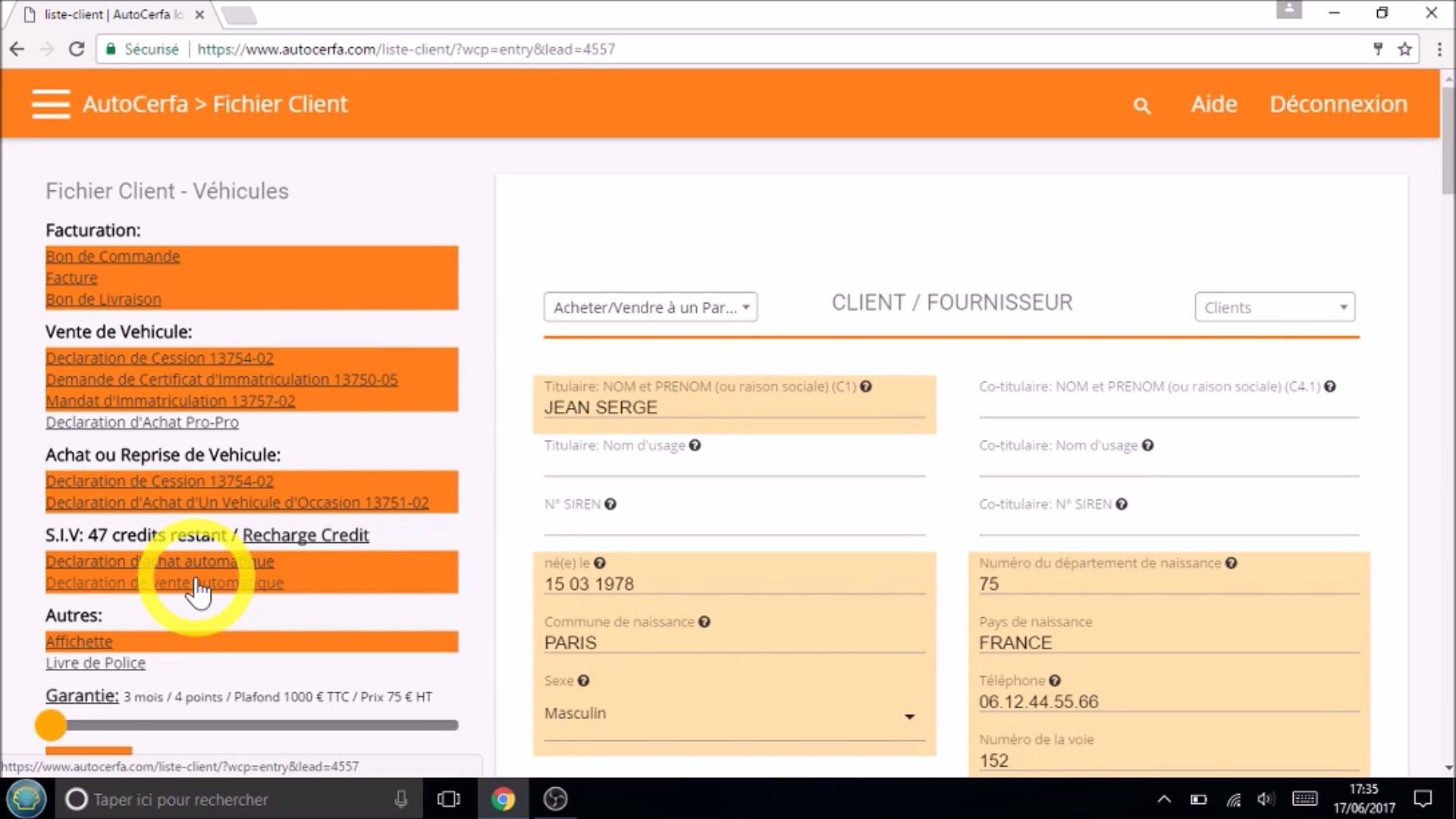This screenshot has height=819, width=1456.
Task: Click the Garantie link
Action: tap(82, 695)
